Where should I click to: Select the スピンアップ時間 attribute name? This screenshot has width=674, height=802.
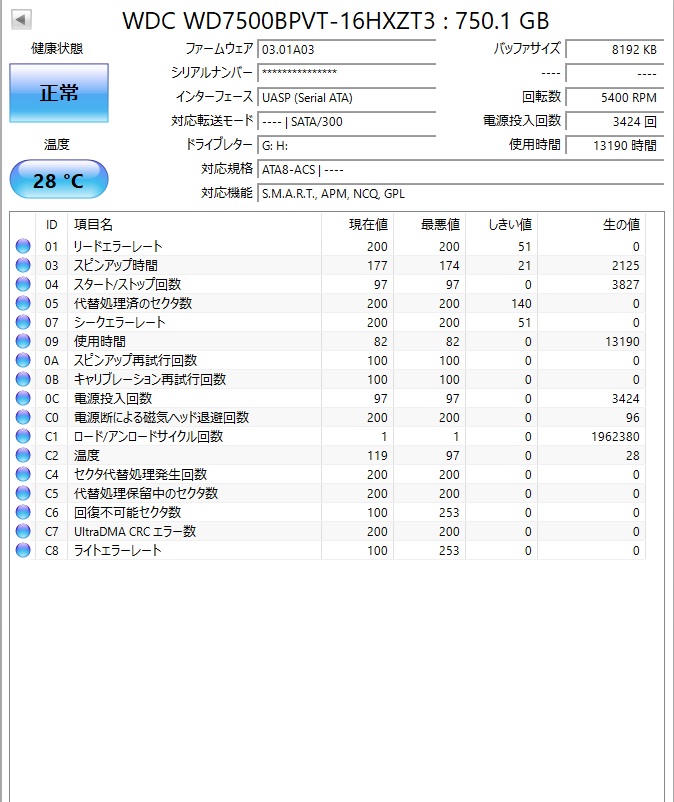click(116, 265)
